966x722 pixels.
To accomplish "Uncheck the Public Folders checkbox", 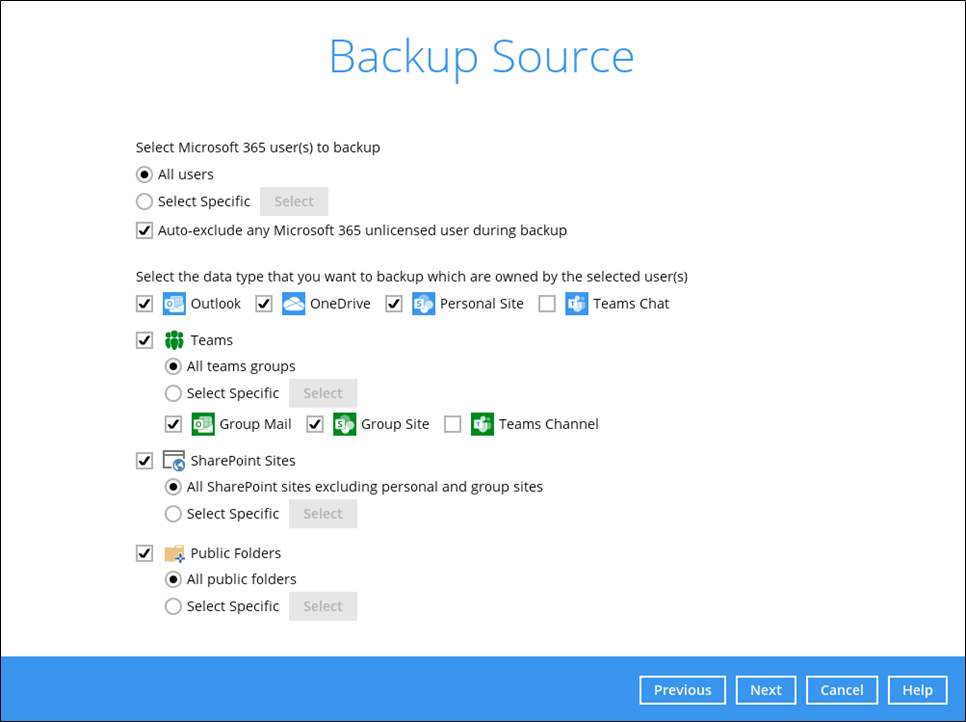I will tap(144, 553).
